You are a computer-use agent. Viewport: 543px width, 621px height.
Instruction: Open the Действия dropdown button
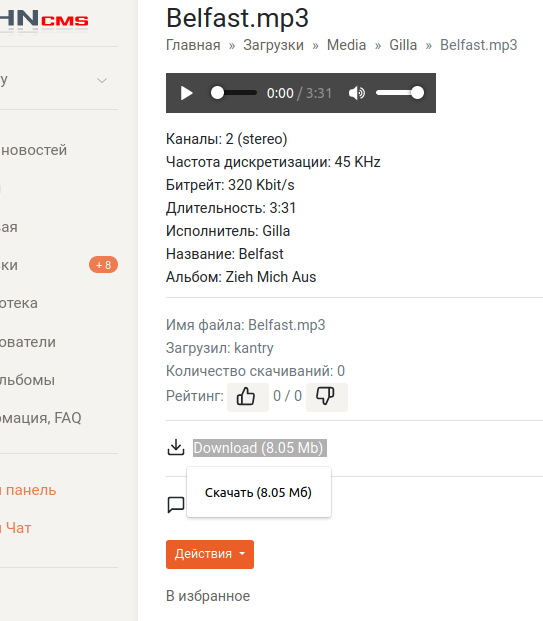(x=210, y=554)
